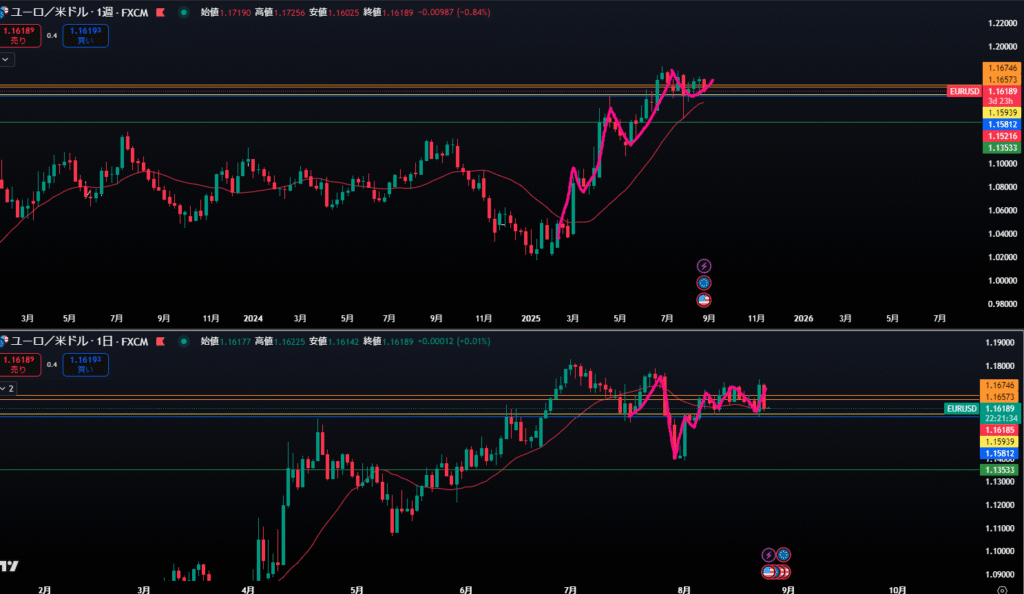
Task: Click the green 1.13533 price label on daily axis
Action: pos(1000,470)
